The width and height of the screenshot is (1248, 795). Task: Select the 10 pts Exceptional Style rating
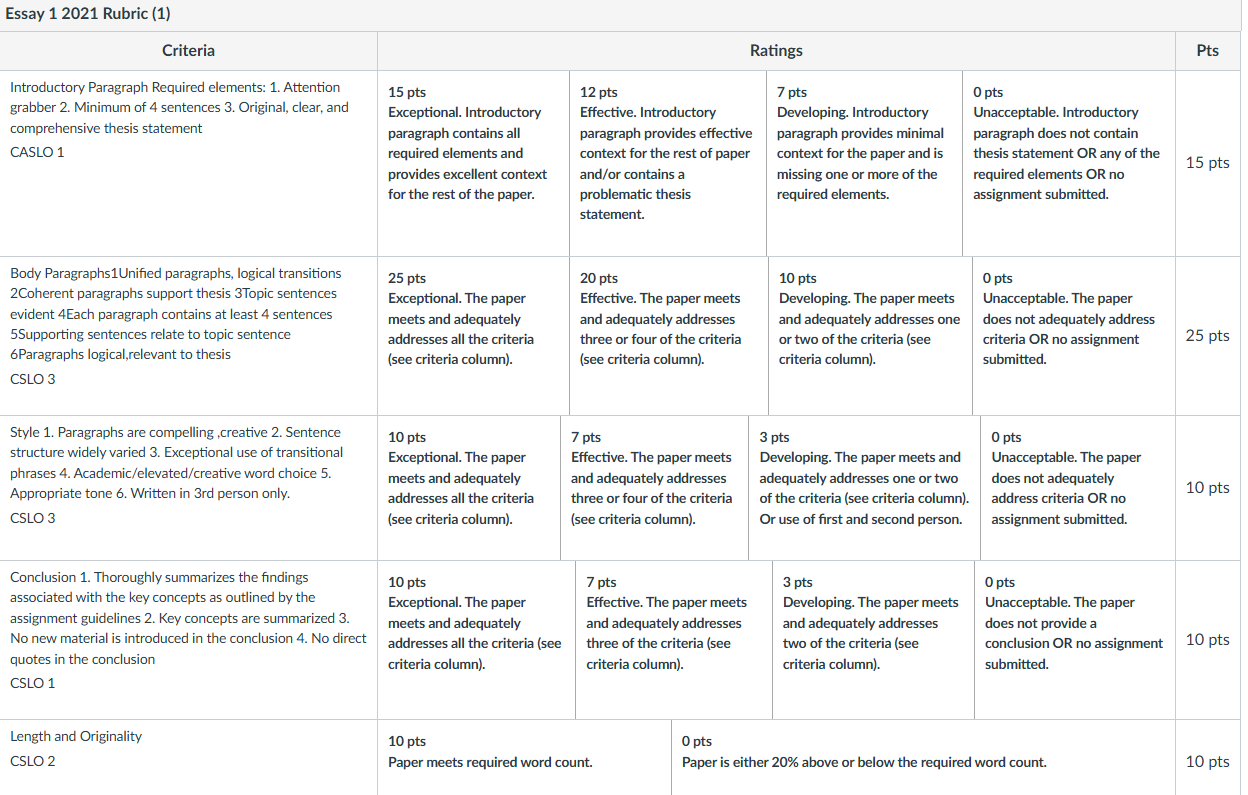pos(469,488)
